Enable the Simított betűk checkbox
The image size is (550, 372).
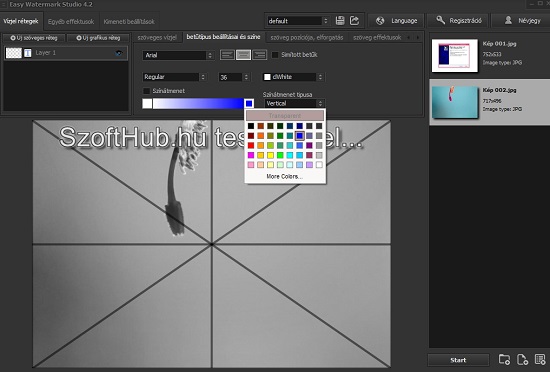click(275, 55)
